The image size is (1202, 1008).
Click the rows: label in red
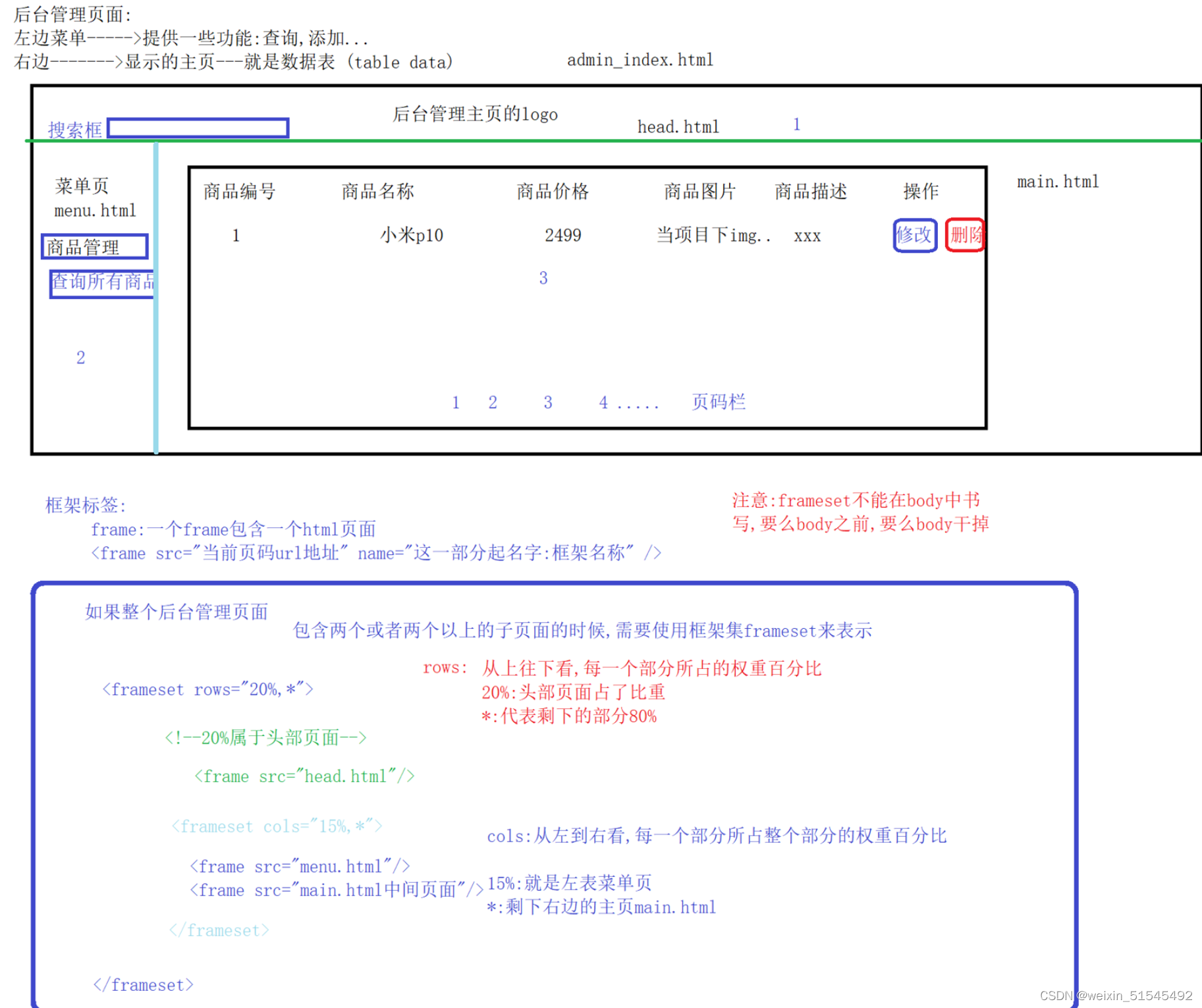click(x=445, y=668)
